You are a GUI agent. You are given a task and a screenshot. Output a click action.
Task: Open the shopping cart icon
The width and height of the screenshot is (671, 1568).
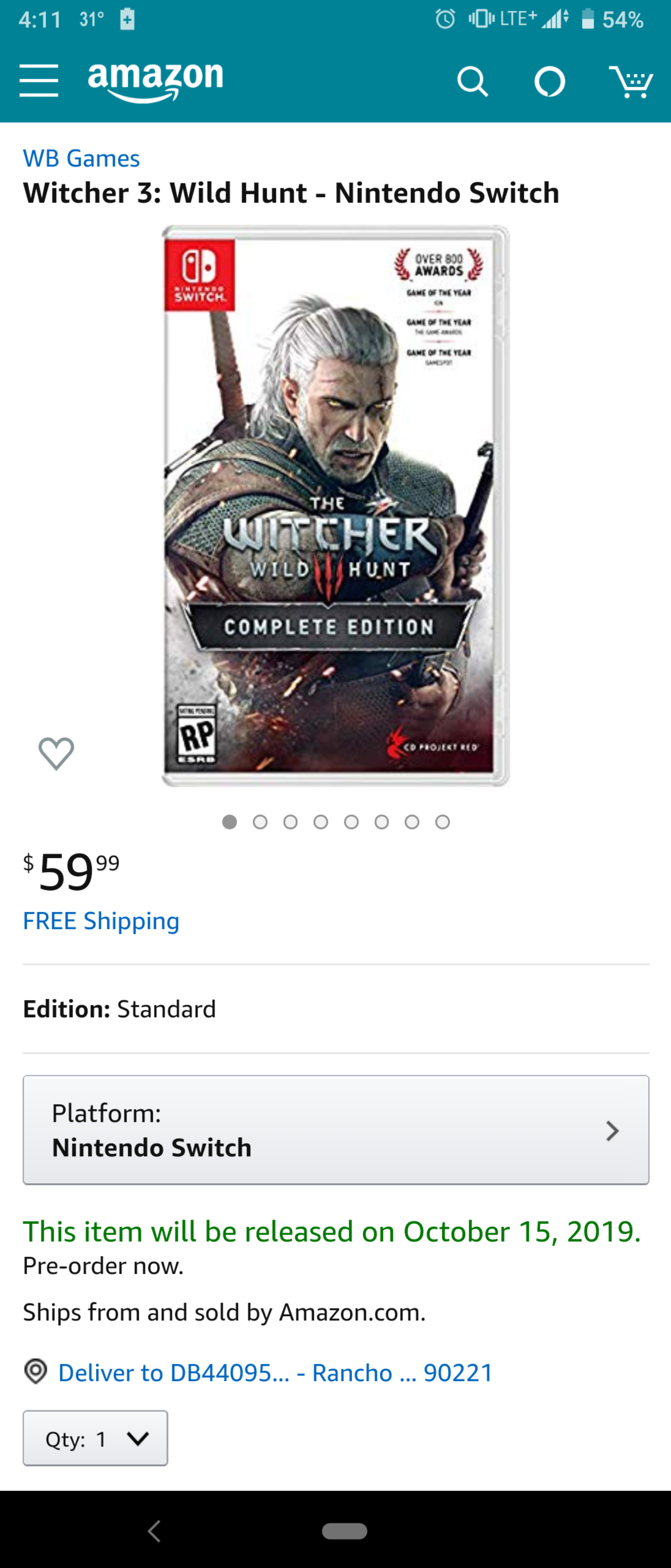(x=631, y=82)
